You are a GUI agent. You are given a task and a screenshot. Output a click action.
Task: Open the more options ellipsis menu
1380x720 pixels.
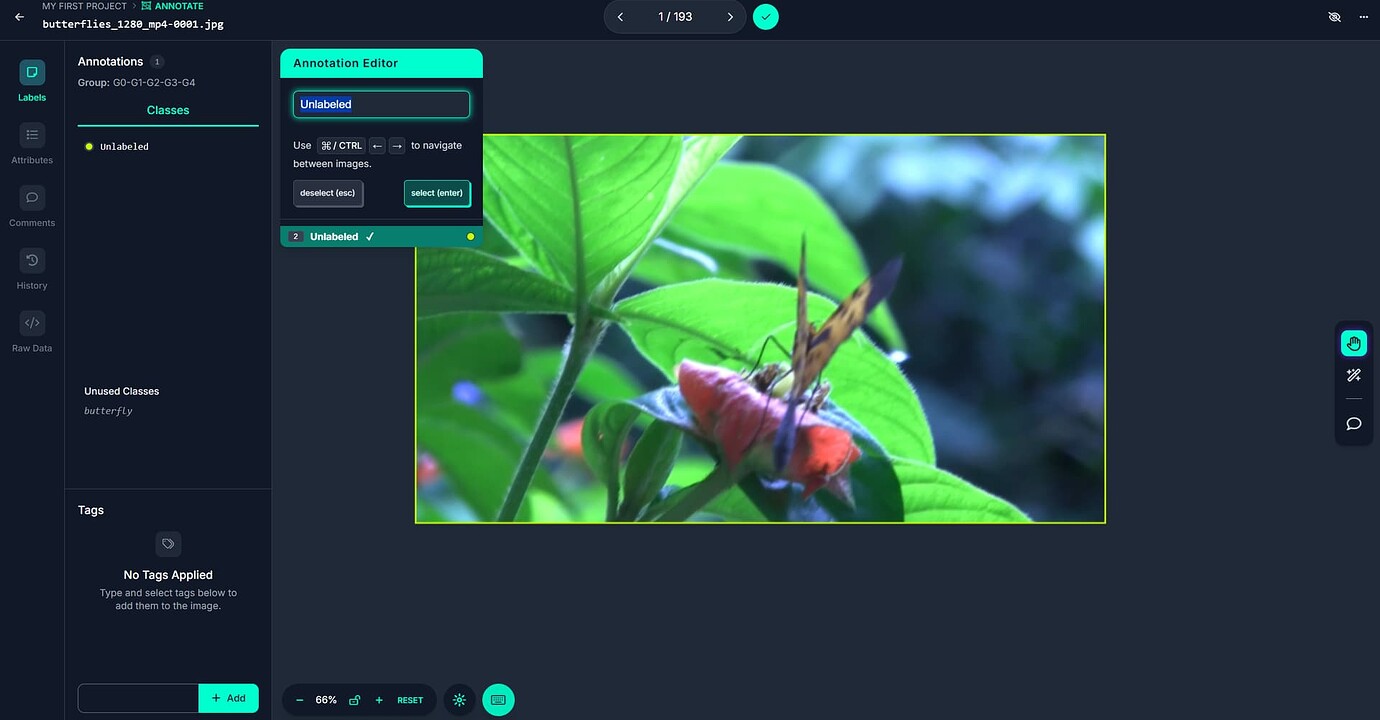coord(1363,16)
